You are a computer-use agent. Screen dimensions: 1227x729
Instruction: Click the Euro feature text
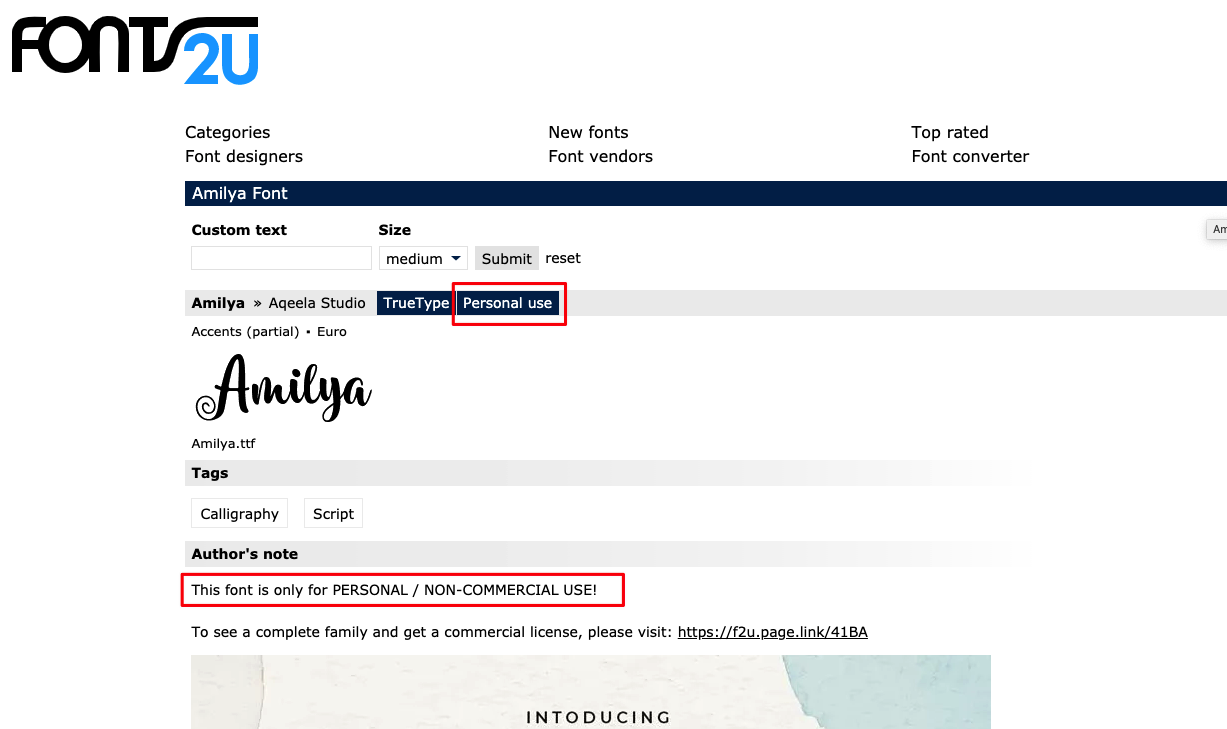tap(332, 332)
